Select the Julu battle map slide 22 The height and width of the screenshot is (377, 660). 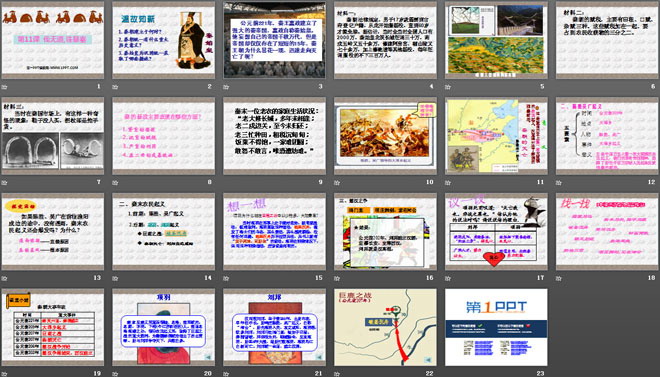385,327
